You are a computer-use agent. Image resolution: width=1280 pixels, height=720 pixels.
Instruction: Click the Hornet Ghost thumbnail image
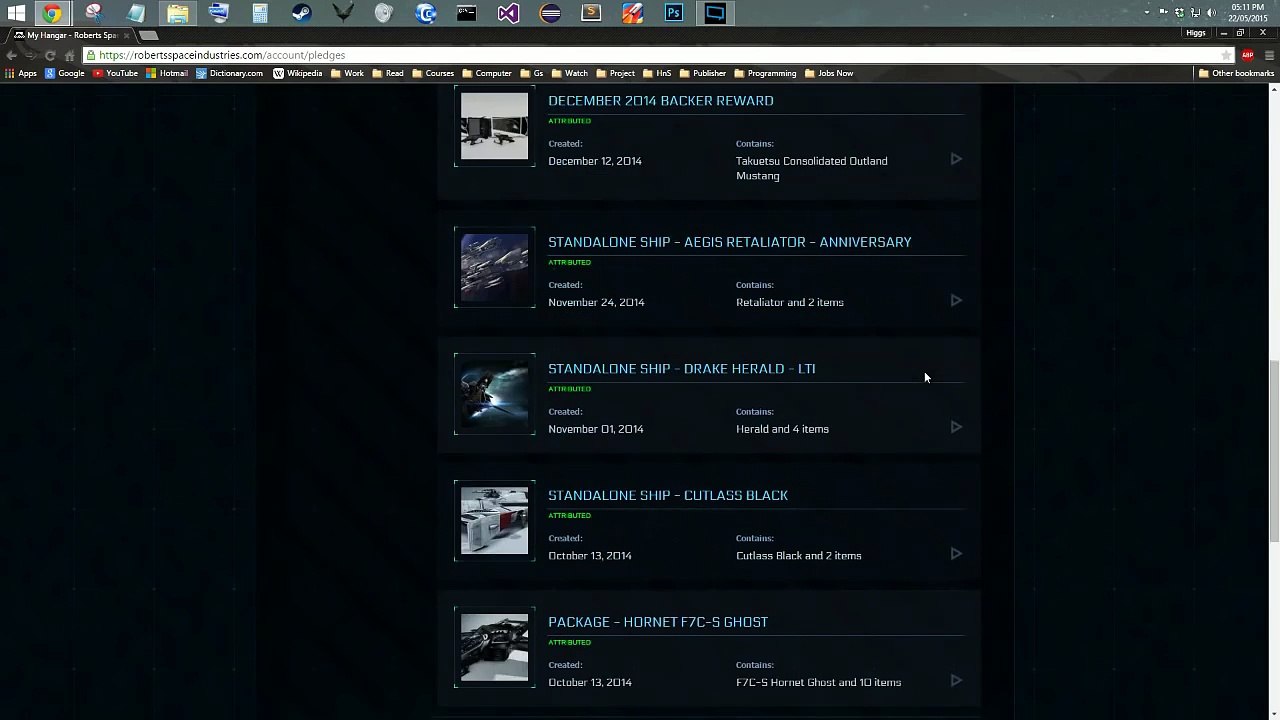pos(494,647)
